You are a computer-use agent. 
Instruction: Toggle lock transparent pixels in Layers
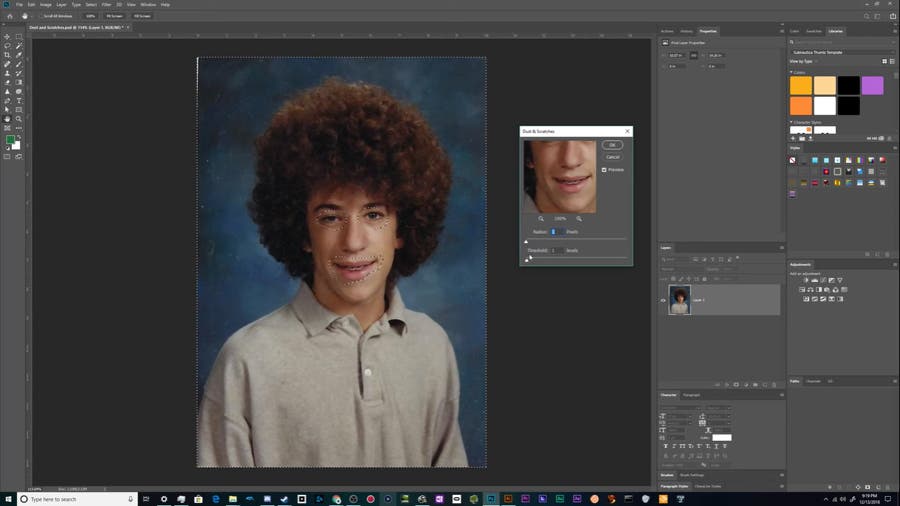(x=673, y=279)
